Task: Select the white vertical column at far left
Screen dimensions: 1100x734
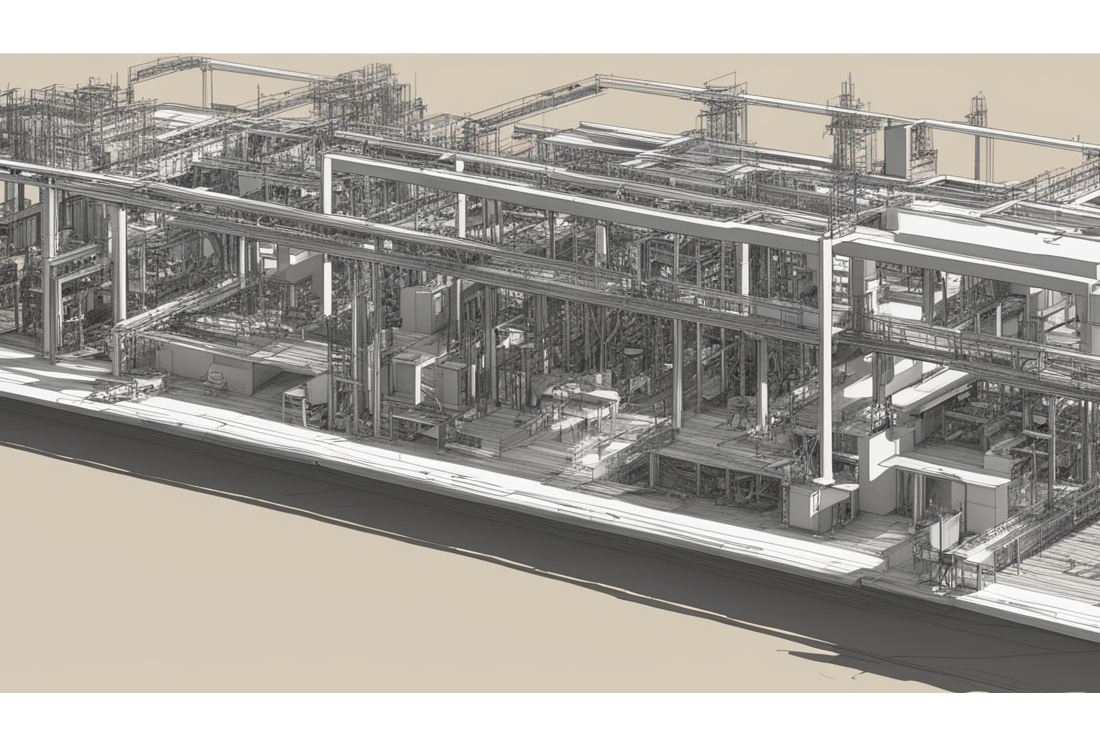Action: [49, 270]
